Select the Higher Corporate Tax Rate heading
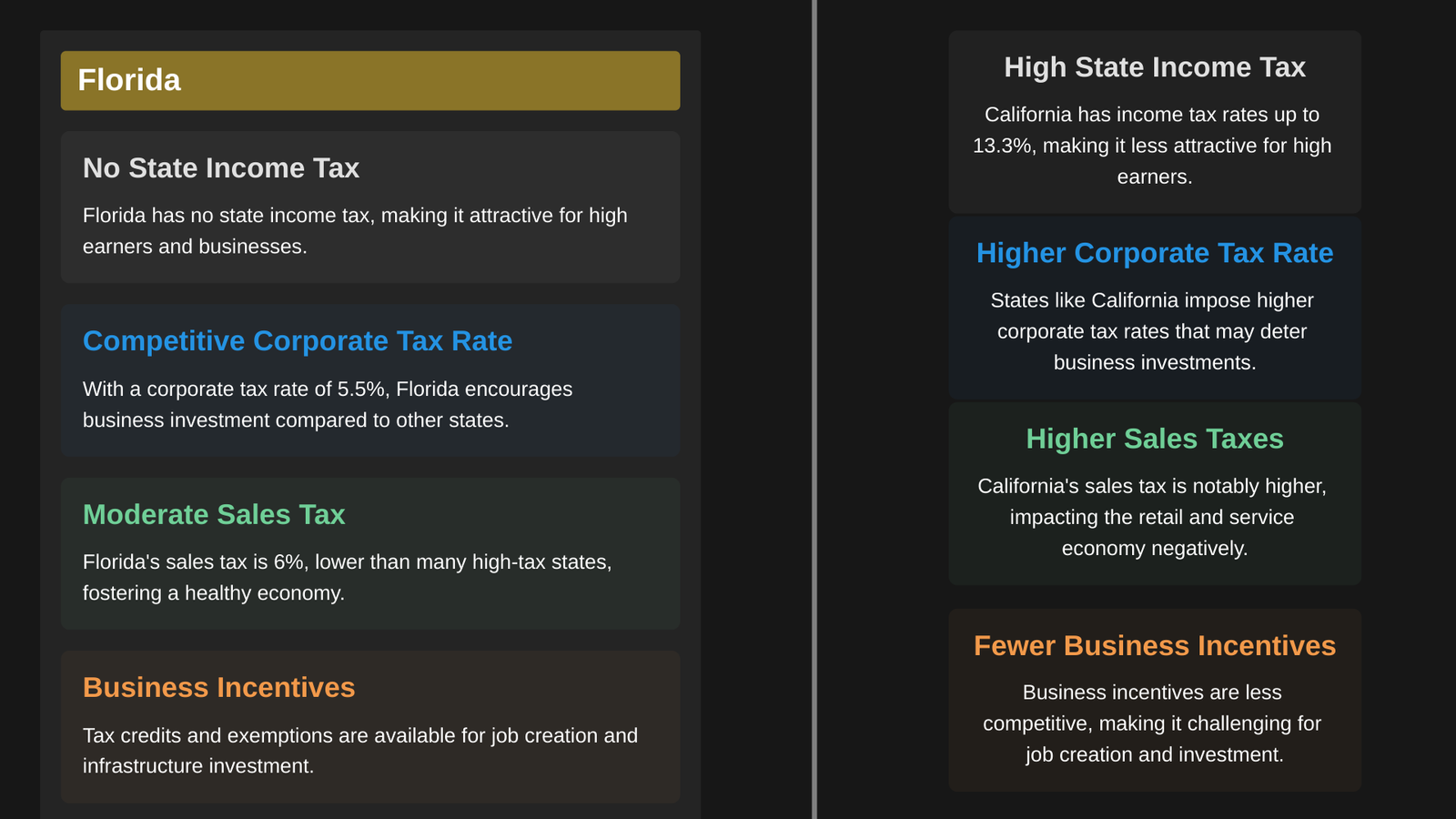Viewport: 1456px width, 819px height. [x=1155, y=253]
